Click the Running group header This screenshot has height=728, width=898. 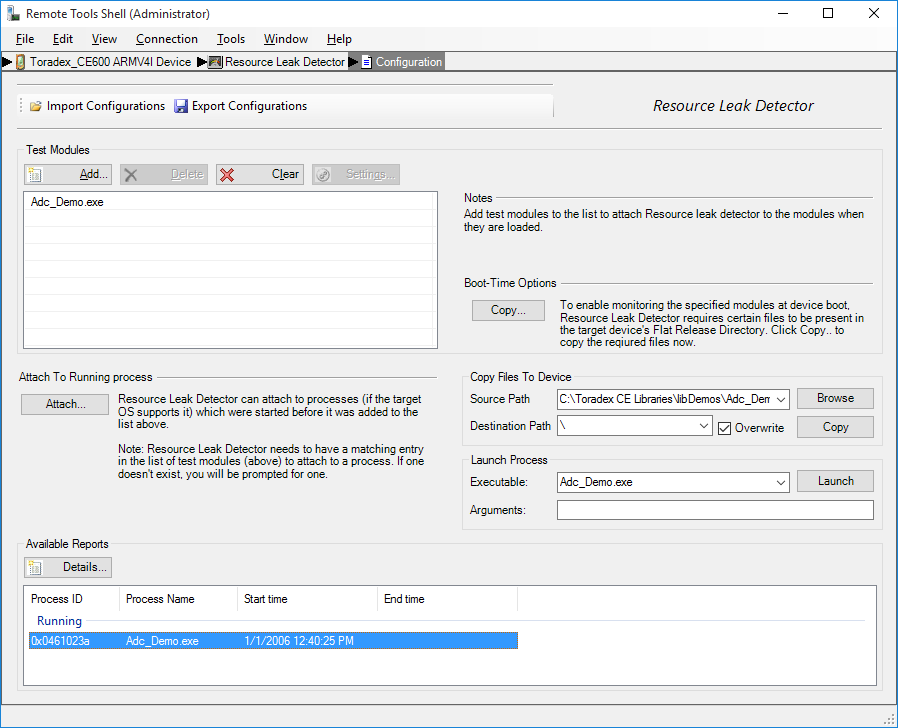click(x=60, y=621)
